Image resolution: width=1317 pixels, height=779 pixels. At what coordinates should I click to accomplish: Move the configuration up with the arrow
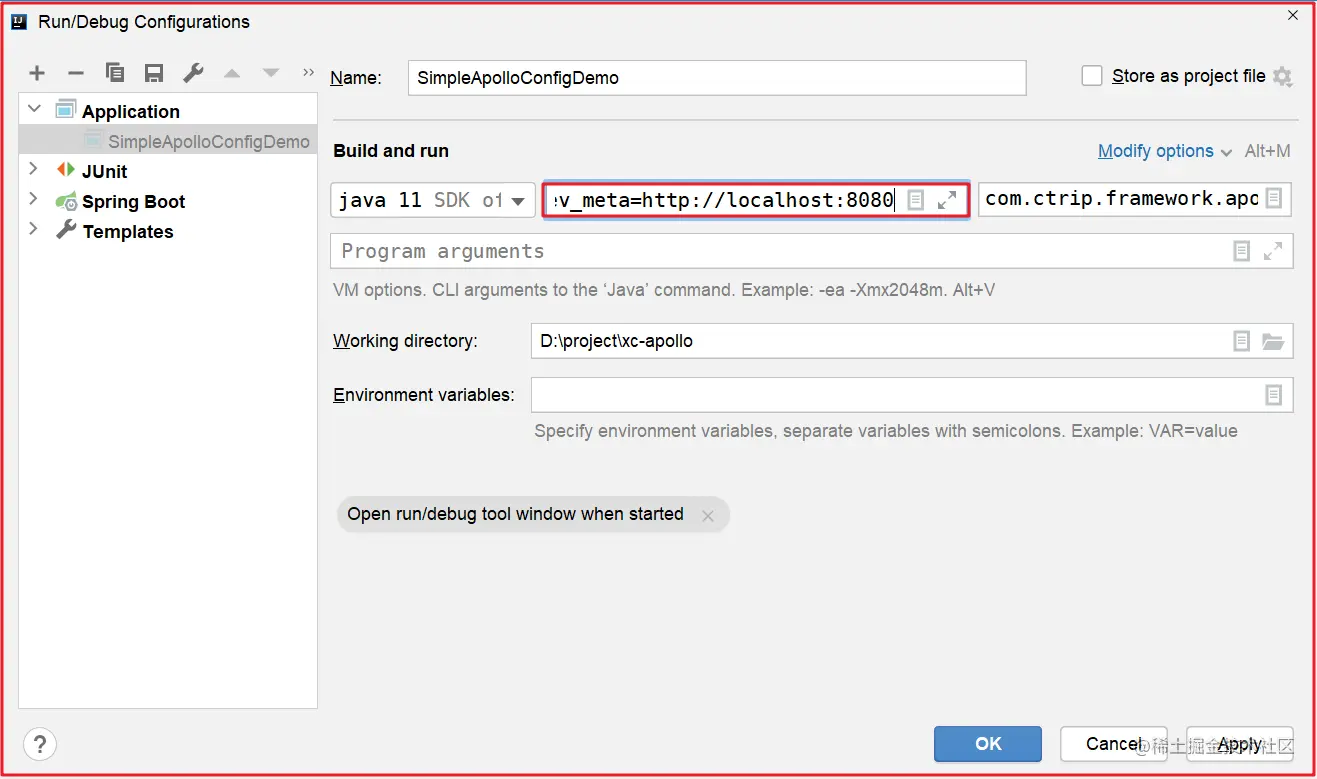(x=232, y=73)
